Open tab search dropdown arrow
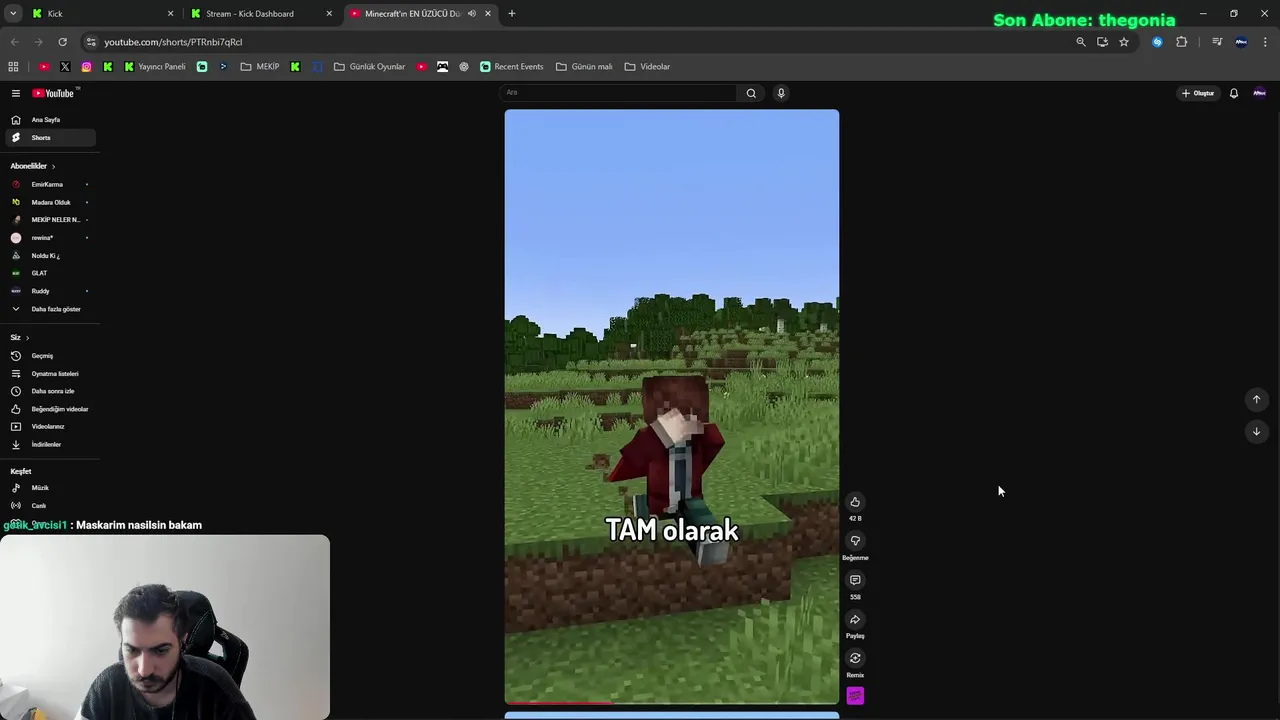Screen dimensions: 1280x720 [x=13, y=14]
